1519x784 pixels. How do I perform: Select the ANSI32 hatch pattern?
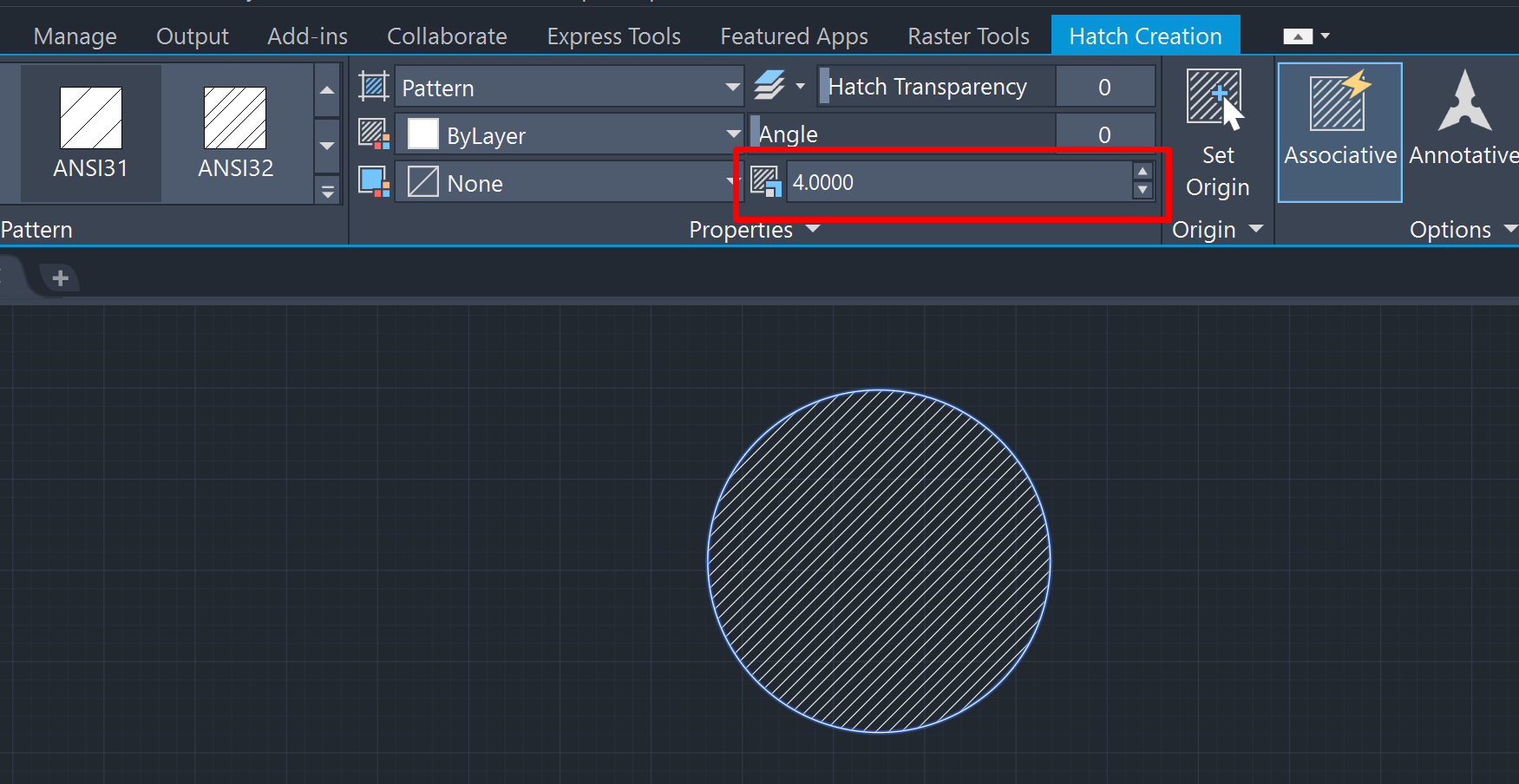(235, 130)
